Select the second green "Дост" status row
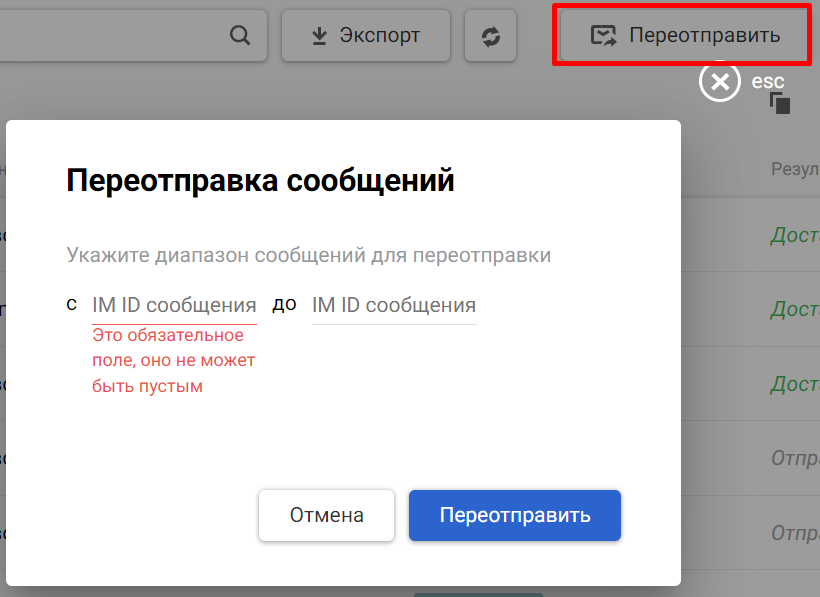Image resolution: width=820 pixels, height=597 pixels. click(x=794, y=309)
